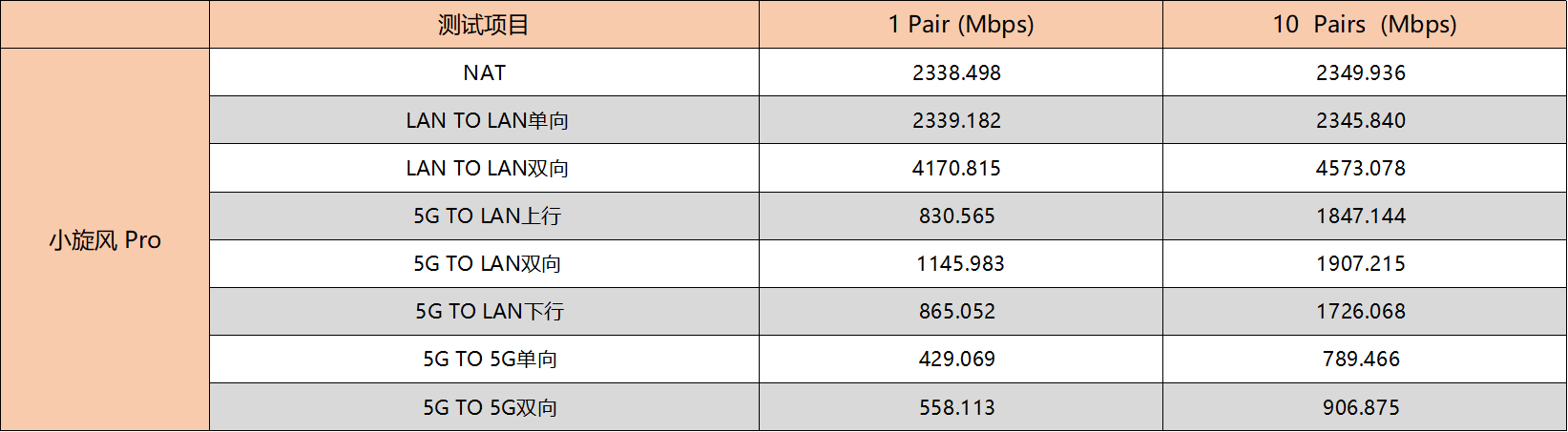This screenshot has width=1568, height=432.
Task: Select the 小旋风 Pro merged cell
Action: point(105,240)
